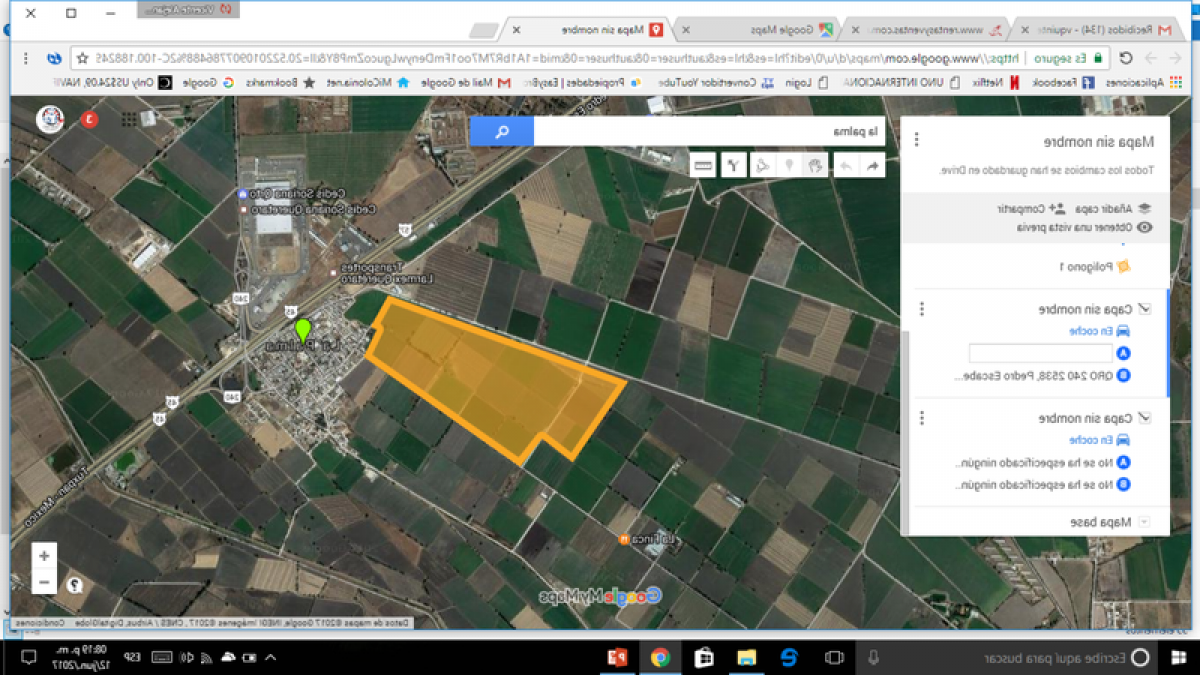Viewport: 1200px width, 675px height.
Task: Select the measure distances ruler tool
Action: coord(703,165)
